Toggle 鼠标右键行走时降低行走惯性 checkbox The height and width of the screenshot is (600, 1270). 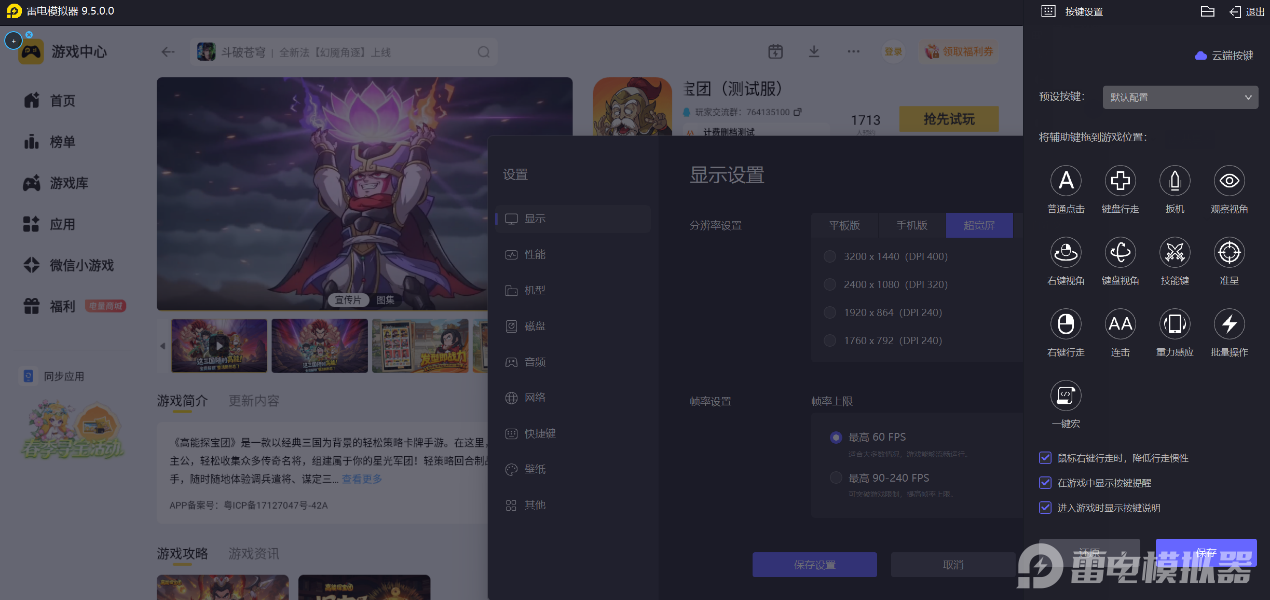click(1046, 458)
